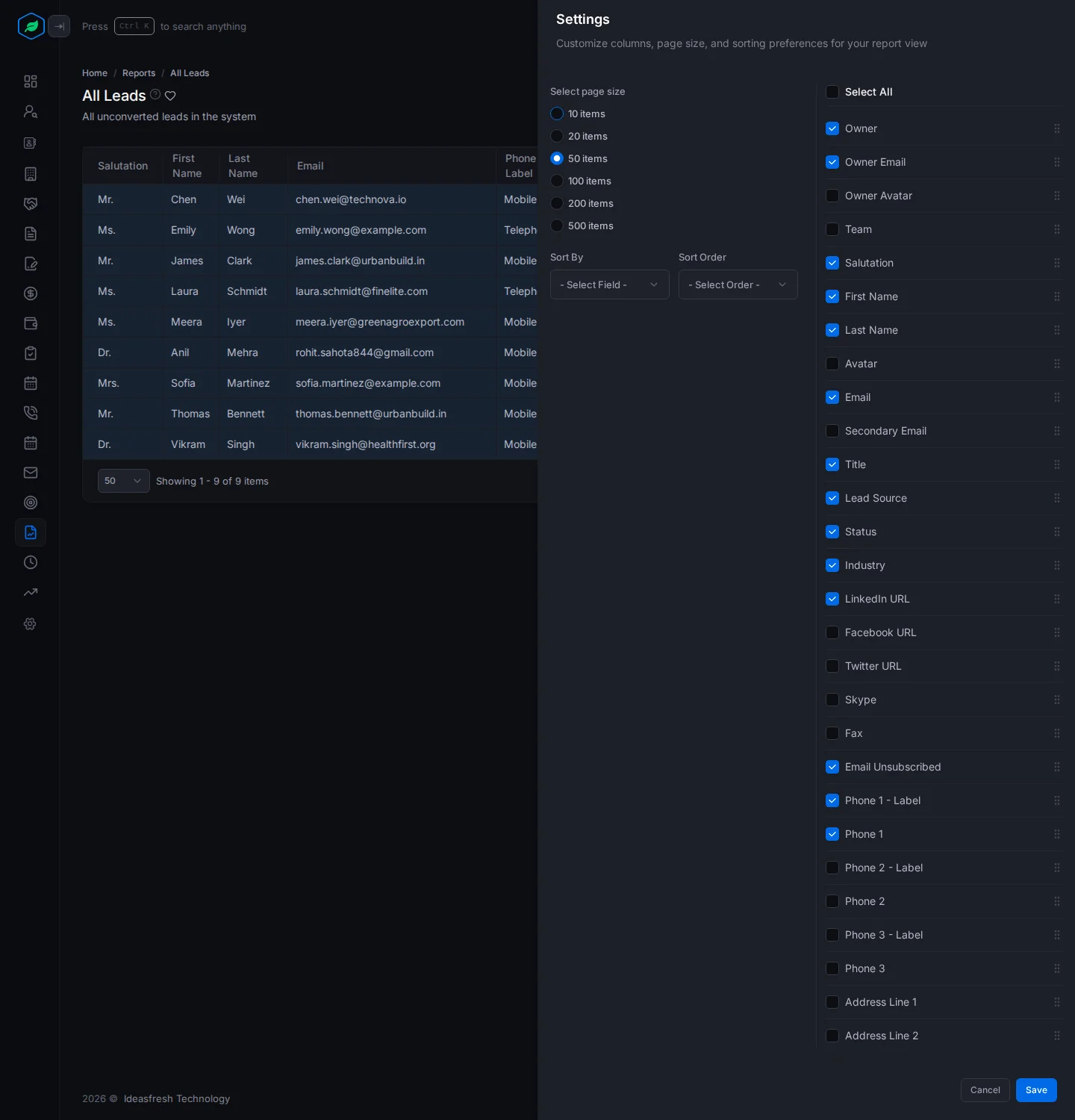Viewport: 1075px width, 1120px height.
Task: Enable the Secondary Email column checkbox
Action: point(832,431)
